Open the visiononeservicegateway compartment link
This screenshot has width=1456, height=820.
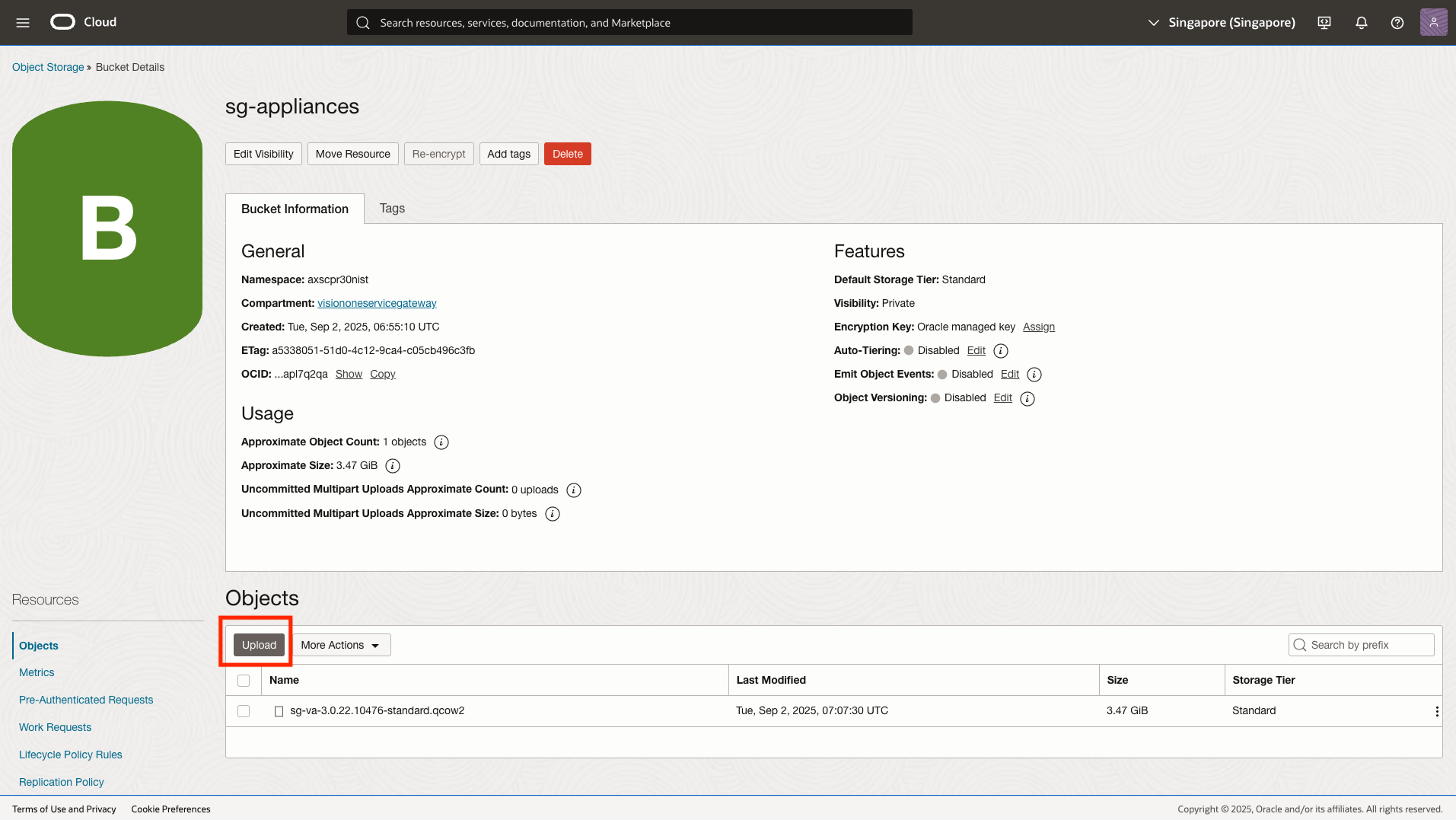[377, 303]
